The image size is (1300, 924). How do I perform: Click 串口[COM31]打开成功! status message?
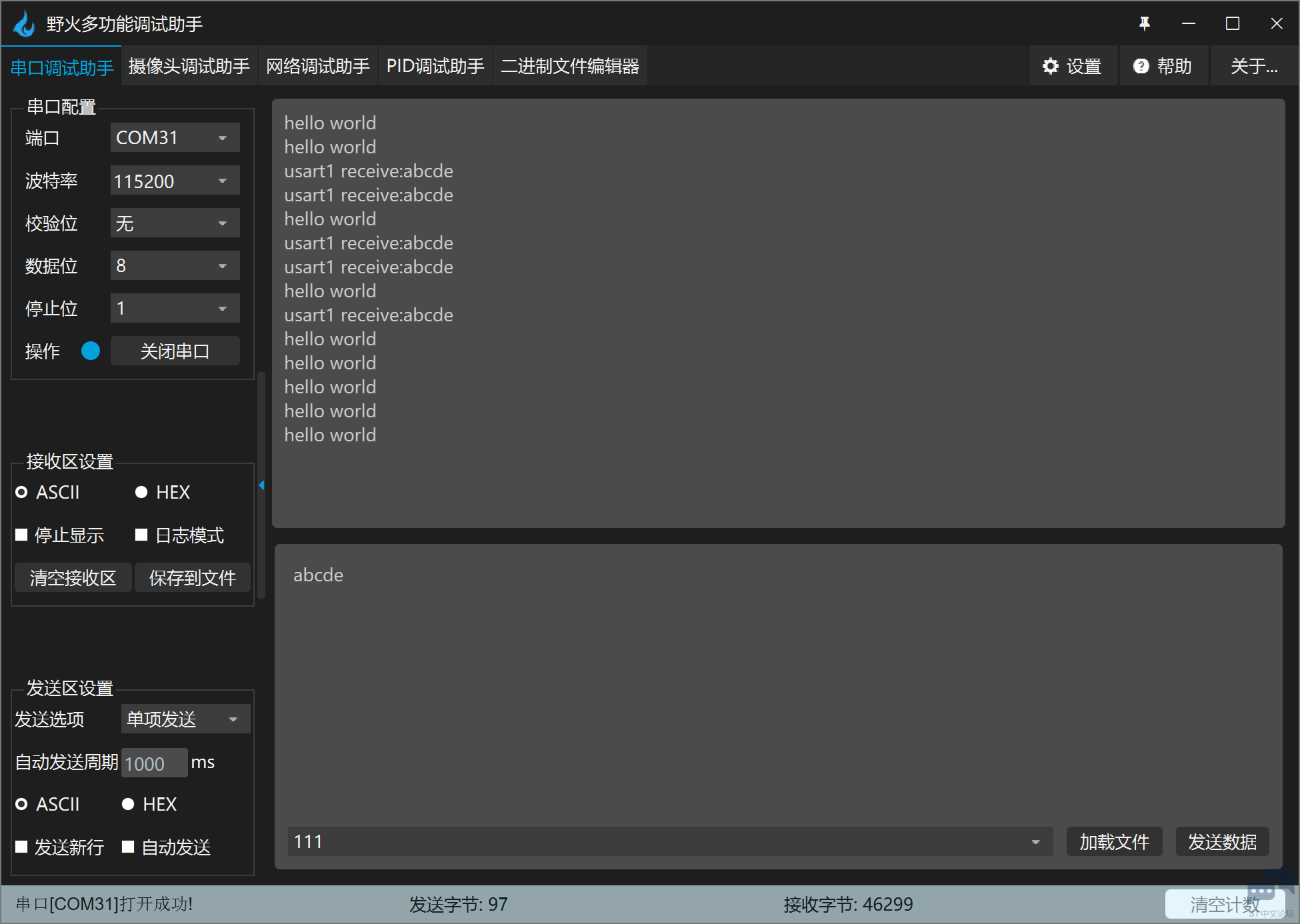point(104,905)
